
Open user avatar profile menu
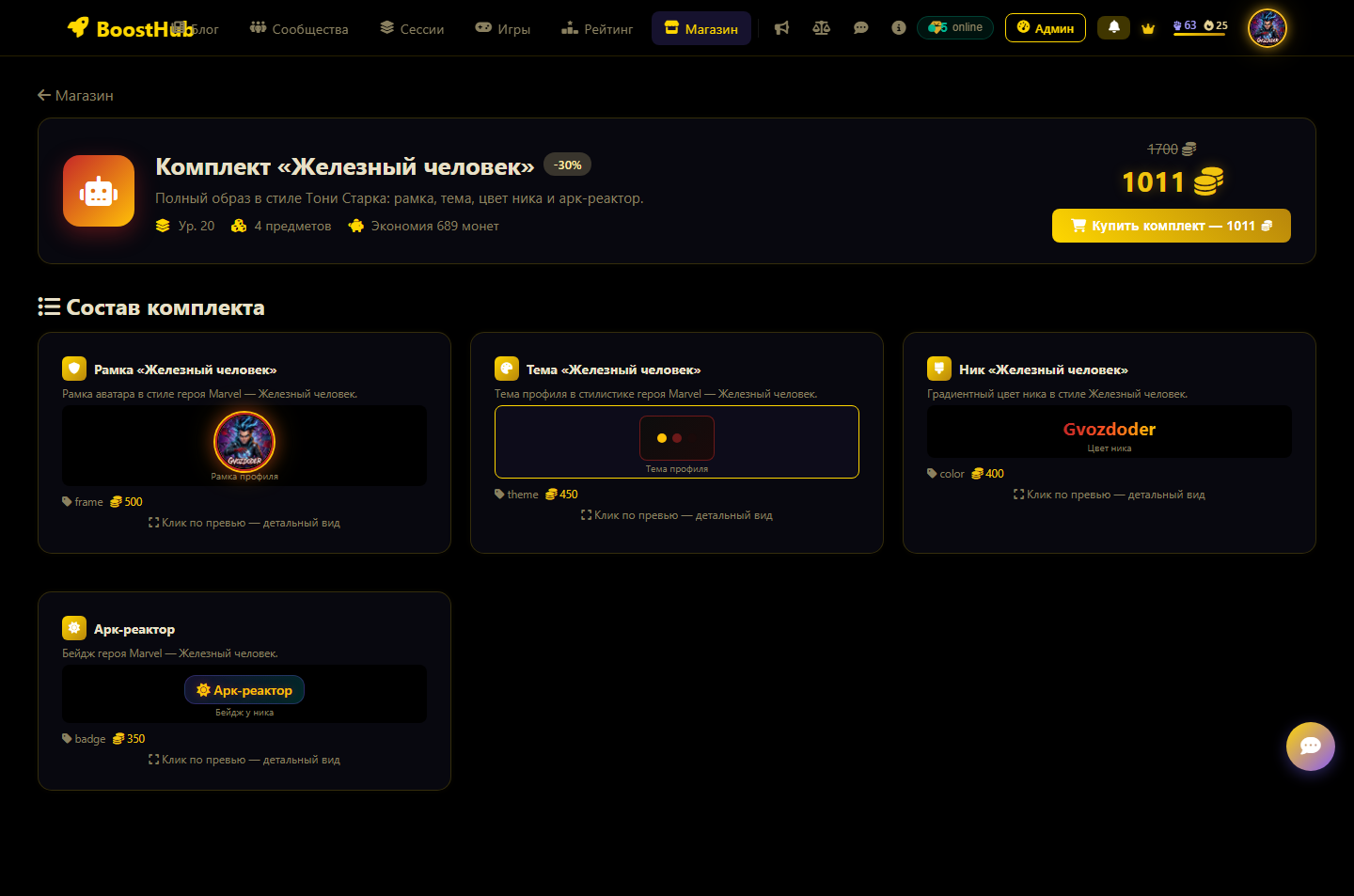[x=1267, y=28]
